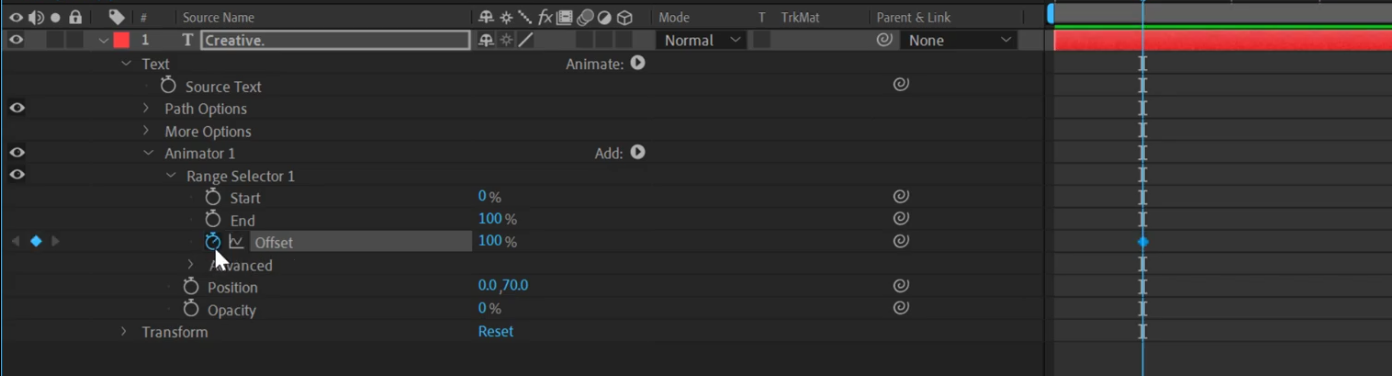Toggle the Range Selector 1 eye visibility

click(x=17, y=175)
